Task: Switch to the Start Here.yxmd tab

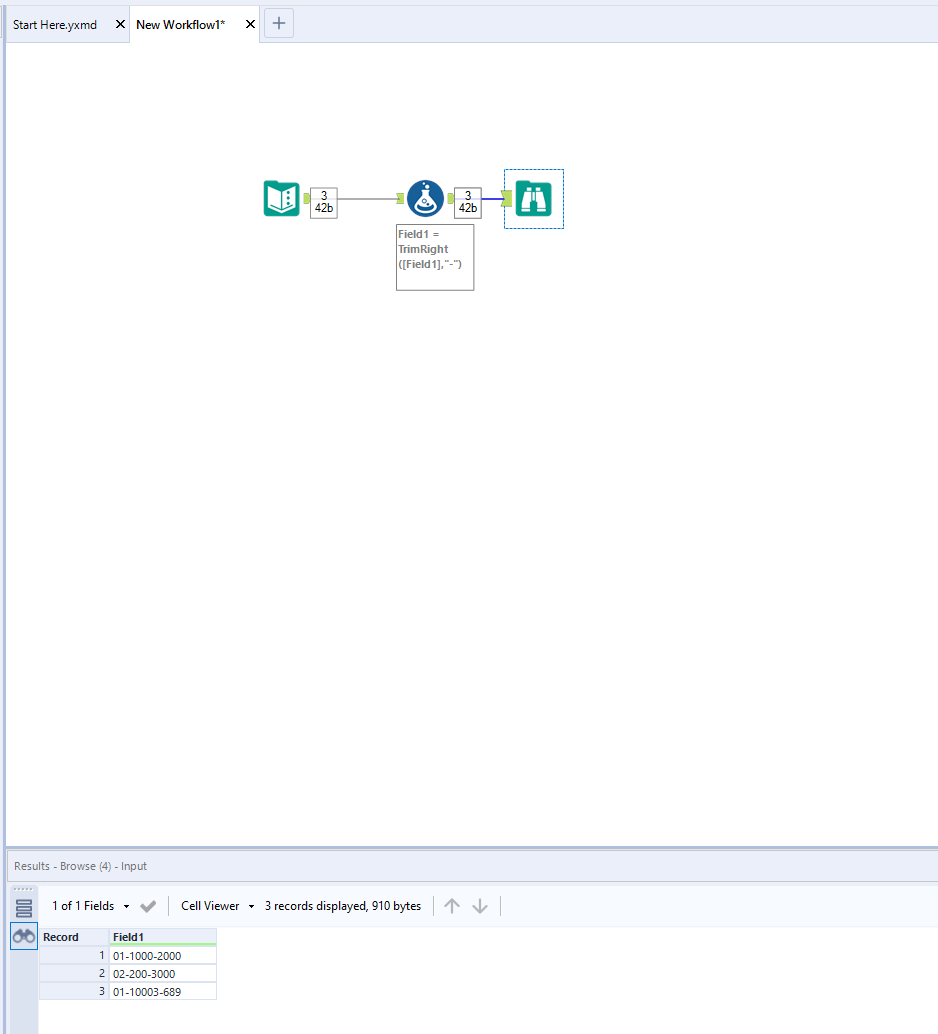Action: tap(55, 24)
